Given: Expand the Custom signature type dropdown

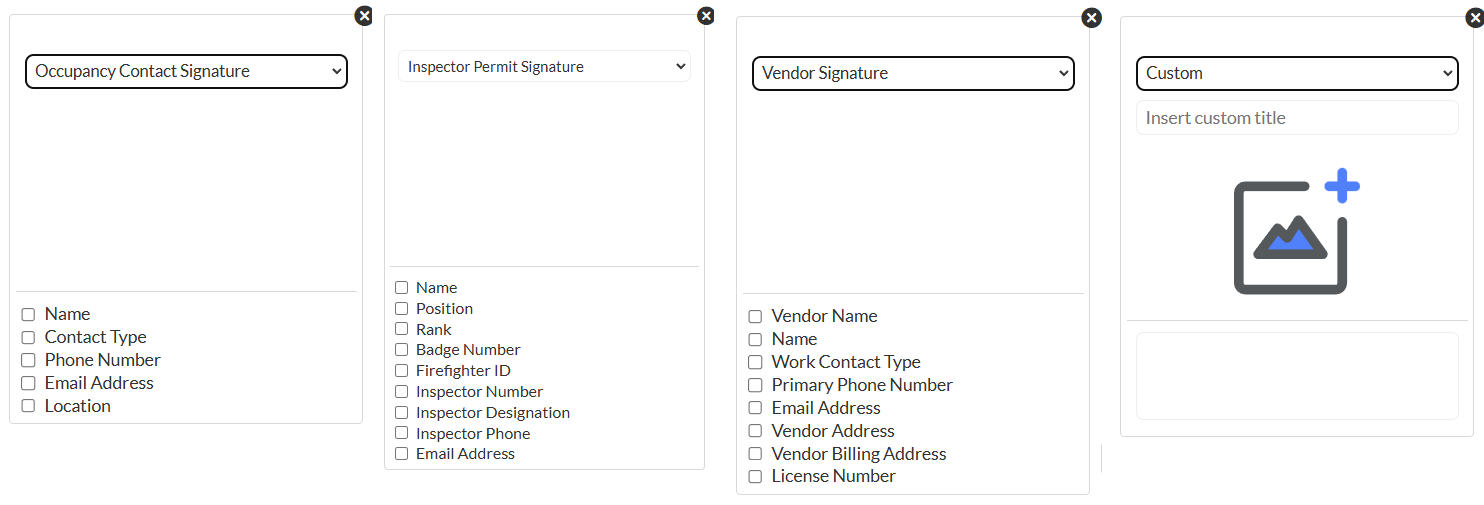Looking at the screenshot, I should coord(1297,73).
